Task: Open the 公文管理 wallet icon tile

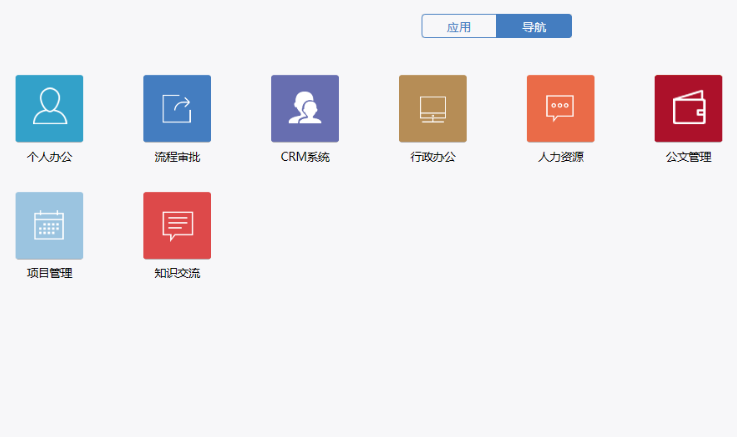Action: (x=688, y=108)
